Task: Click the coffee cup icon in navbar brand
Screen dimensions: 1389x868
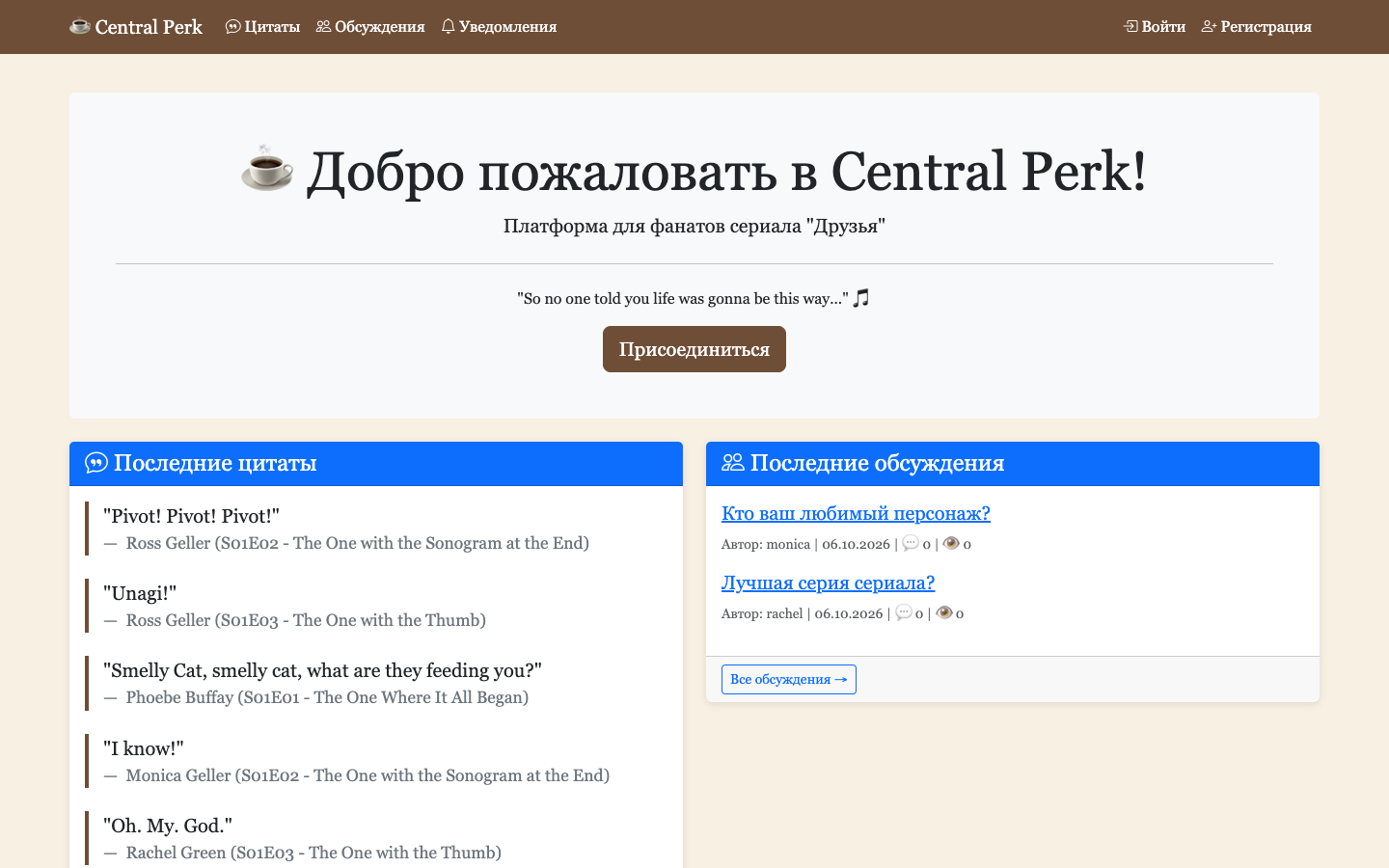Action: (80, 26)
